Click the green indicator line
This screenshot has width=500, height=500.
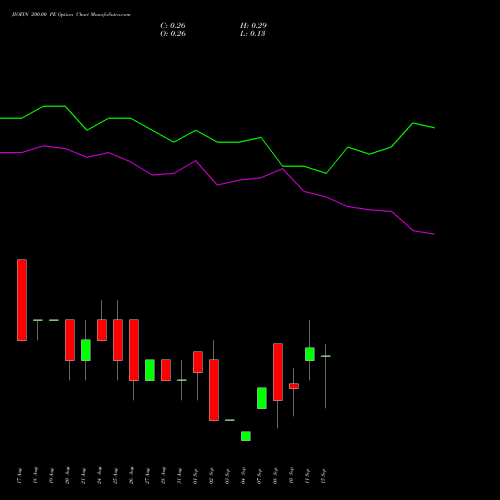pyautogui.click(x=217, y=142)
